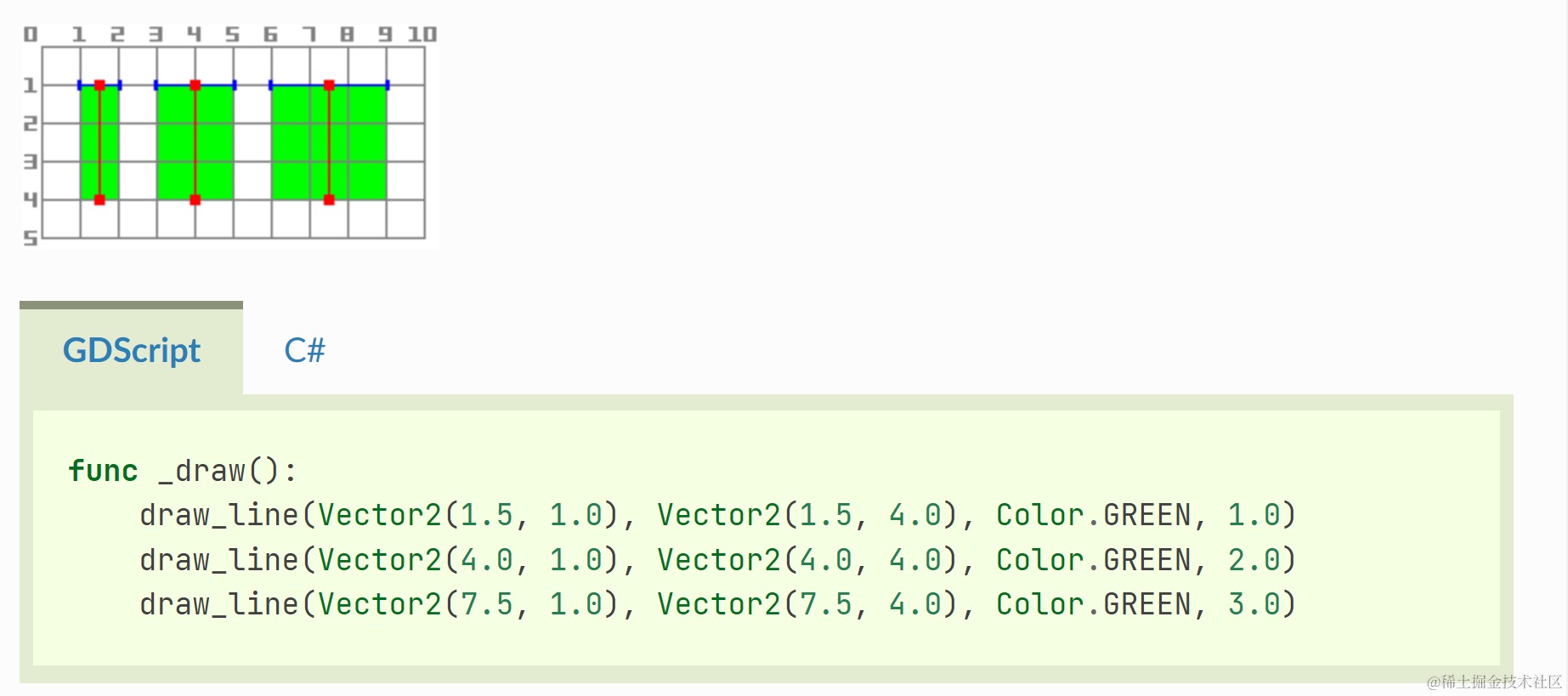Viewport: 1568px width, 696px height.
Task: Click the first draw_line call
Action: click(219, 515)
